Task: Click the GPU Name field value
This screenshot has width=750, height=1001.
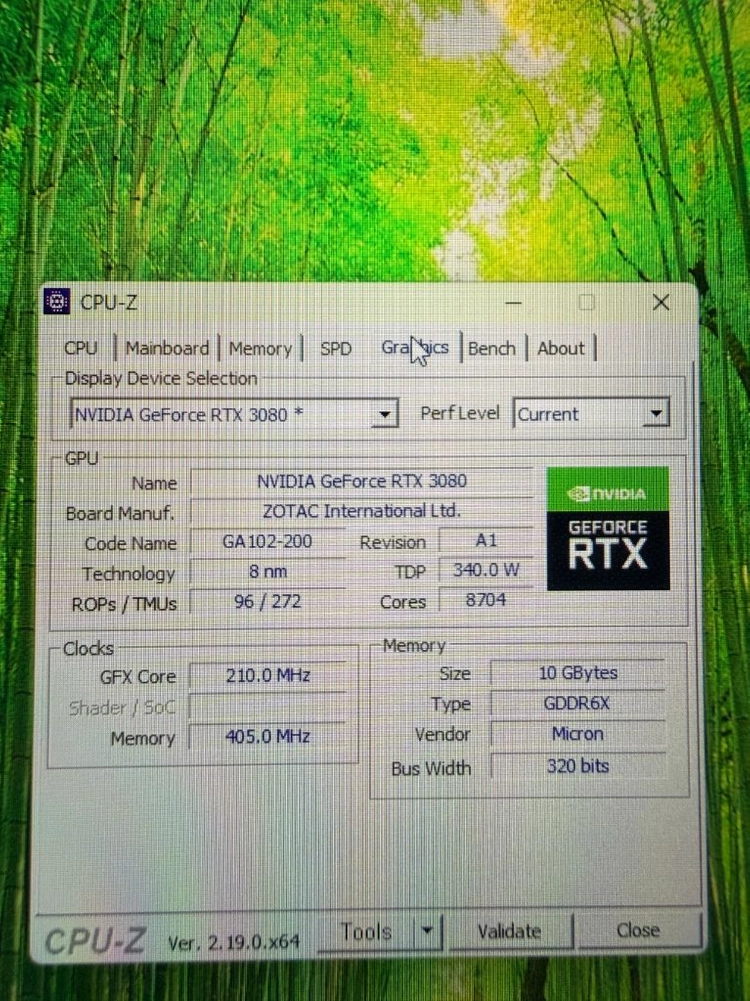Action: pyautogui.click(x=362, y=481)
